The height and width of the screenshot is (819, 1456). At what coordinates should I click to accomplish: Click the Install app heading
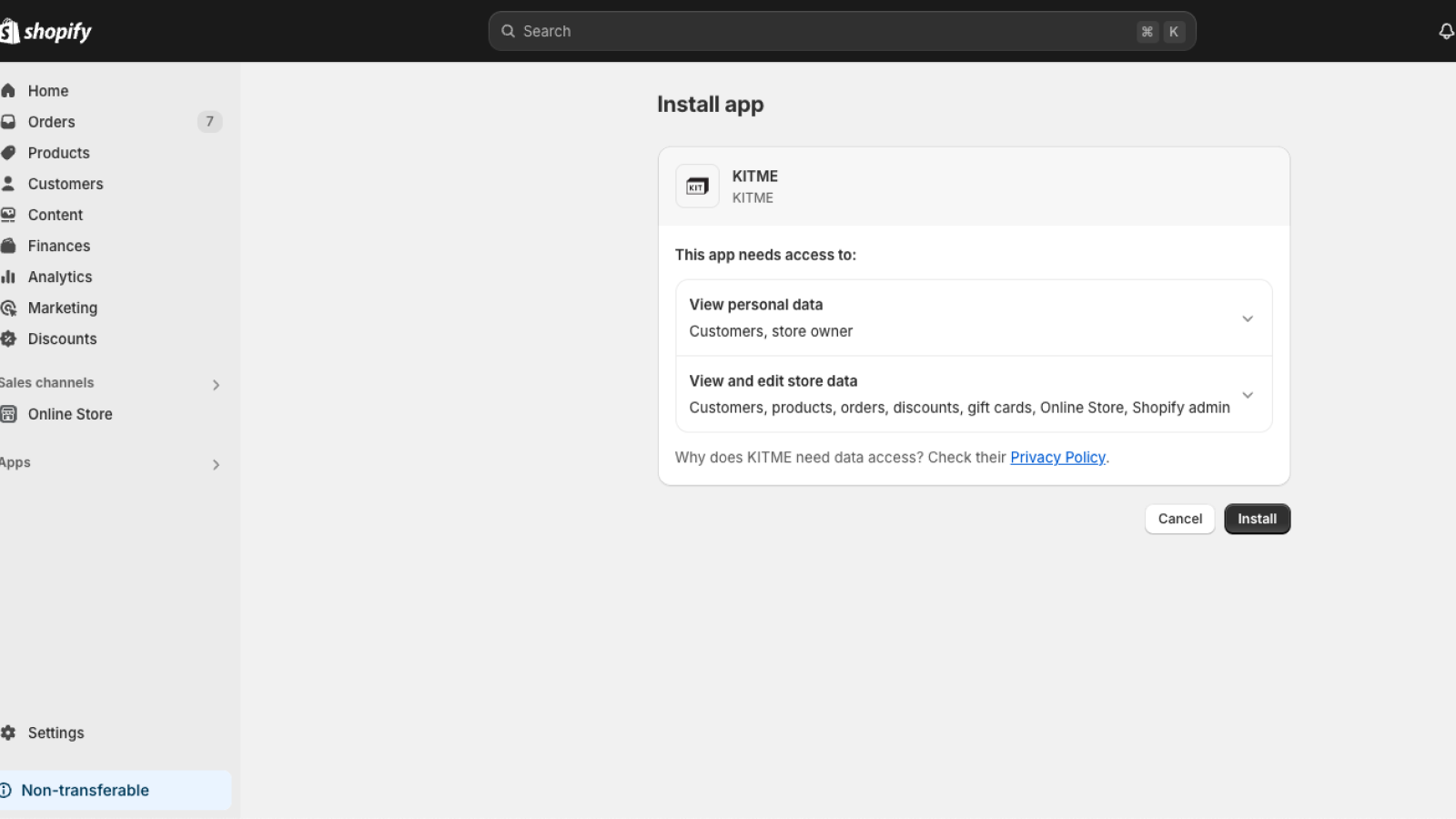(x=711, y=105)
